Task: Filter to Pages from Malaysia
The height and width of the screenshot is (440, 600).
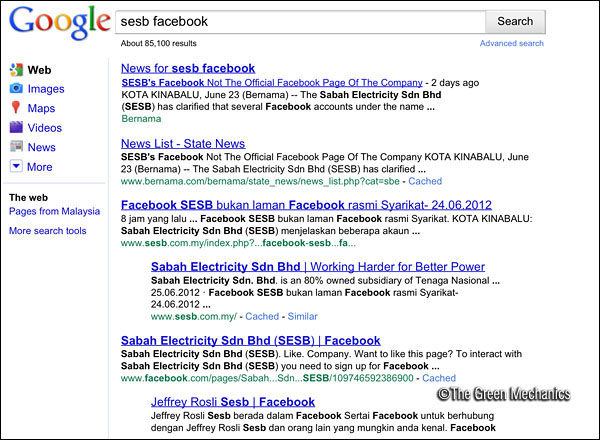Action: coord(54,211)
